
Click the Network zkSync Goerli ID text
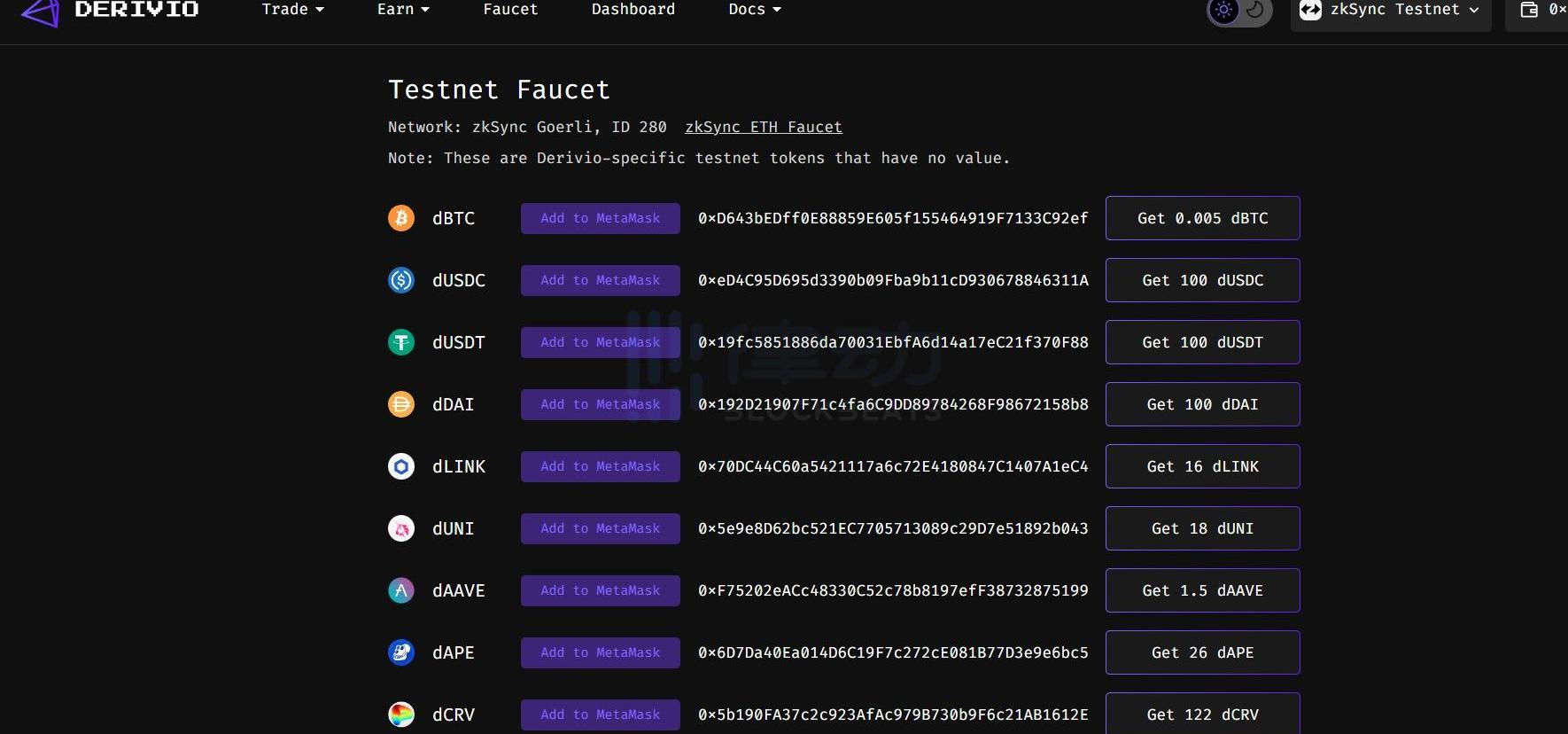(x=527, y=127)
